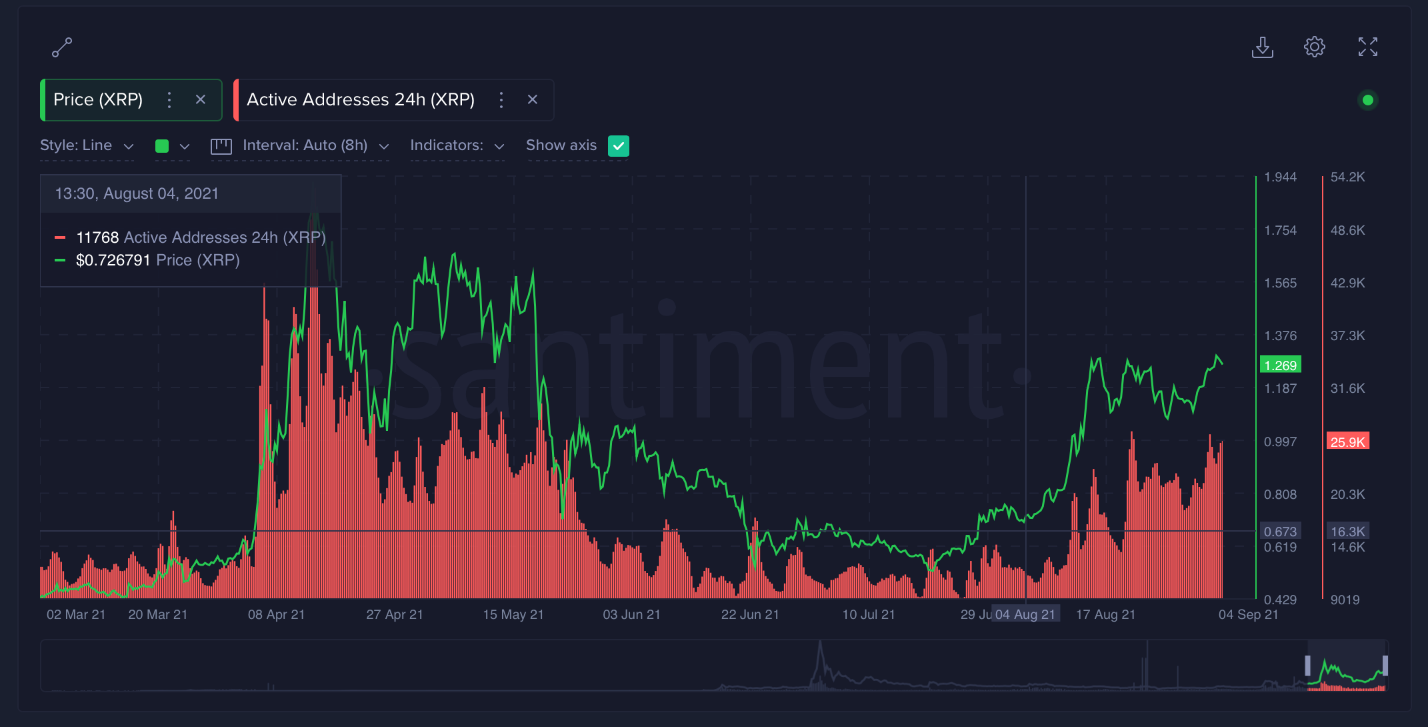Download the chart using the download icon
This screenshot has height=727, width=1428.
[1263, 46]
